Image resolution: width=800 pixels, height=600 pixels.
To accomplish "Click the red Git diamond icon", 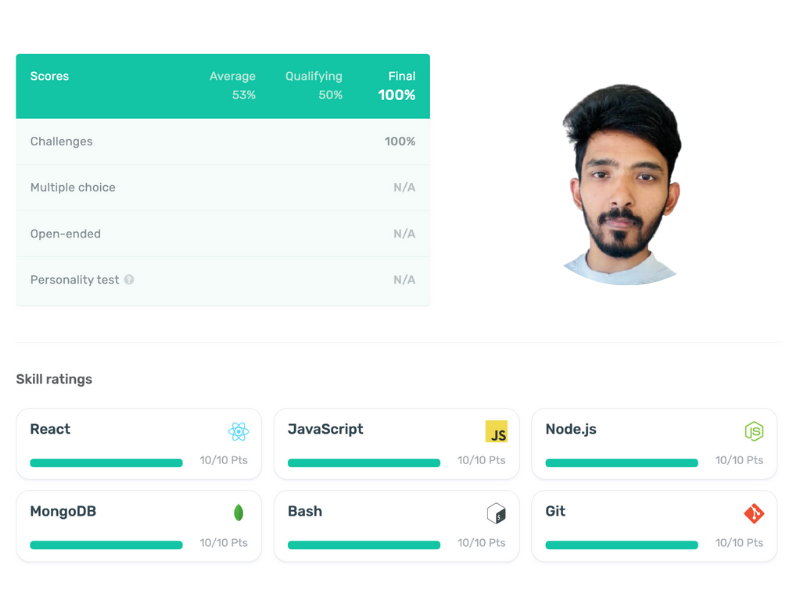I will click(x=754, y=513).
